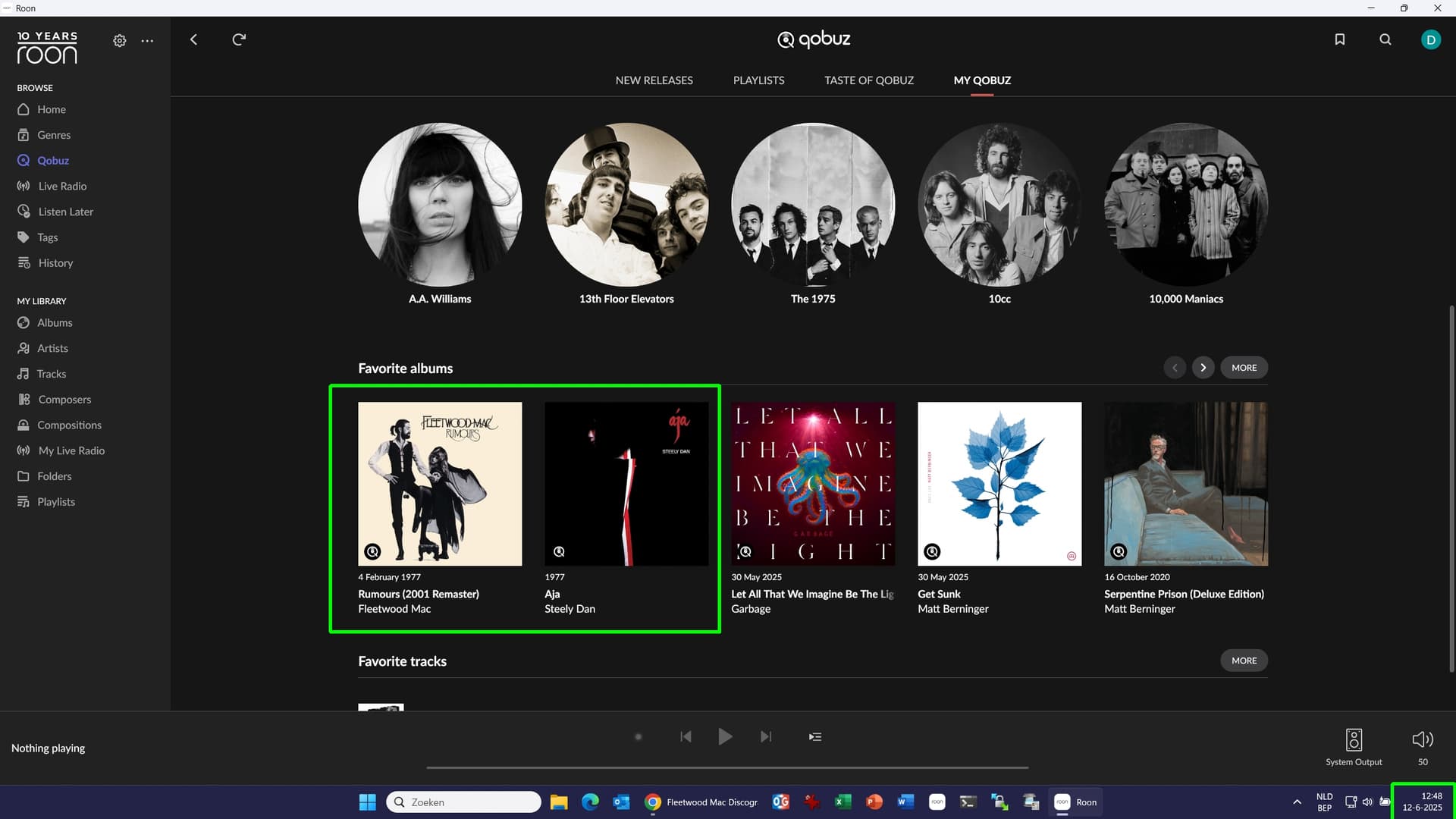Open library Albums
The height and width of the screenshot is (819, 1456).
pyautogui.click(x=55, y=323)
